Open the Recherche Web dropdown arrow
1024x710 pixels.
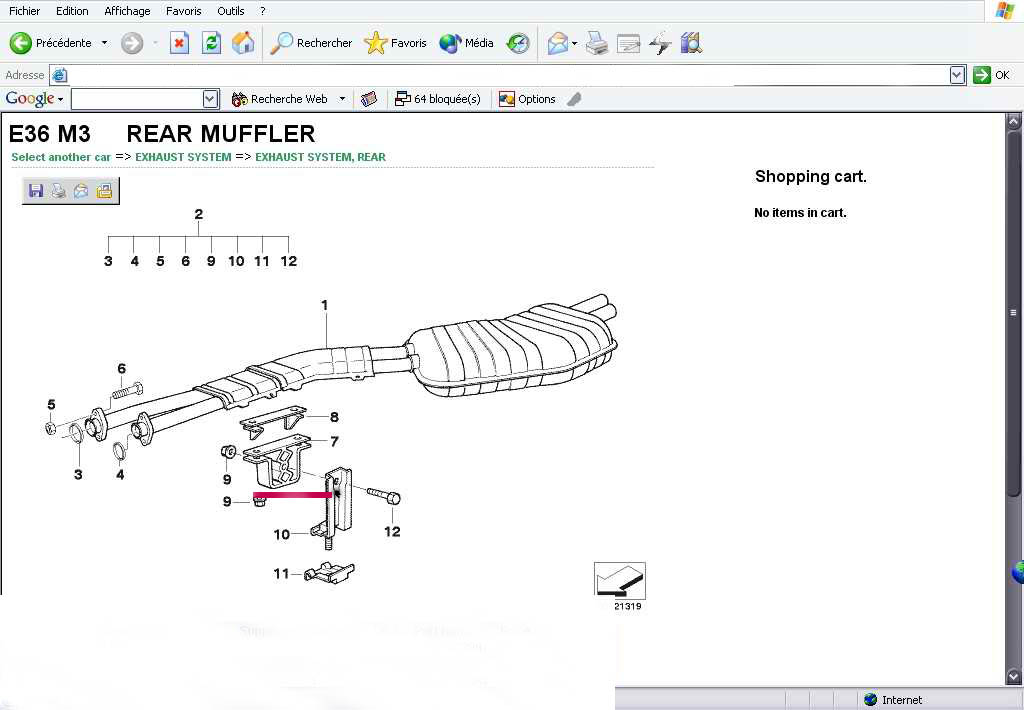point(342,99)
